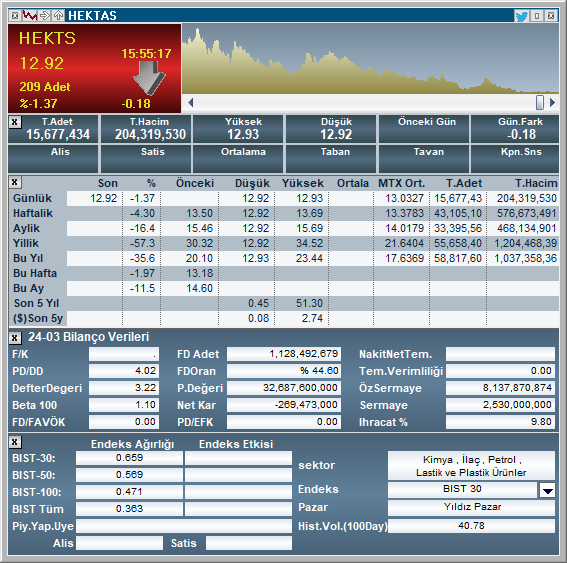Click the Ortalama summary cell
Image resolution: width=567 pixels, height=563 pixels.
click(x=238, y=159)
